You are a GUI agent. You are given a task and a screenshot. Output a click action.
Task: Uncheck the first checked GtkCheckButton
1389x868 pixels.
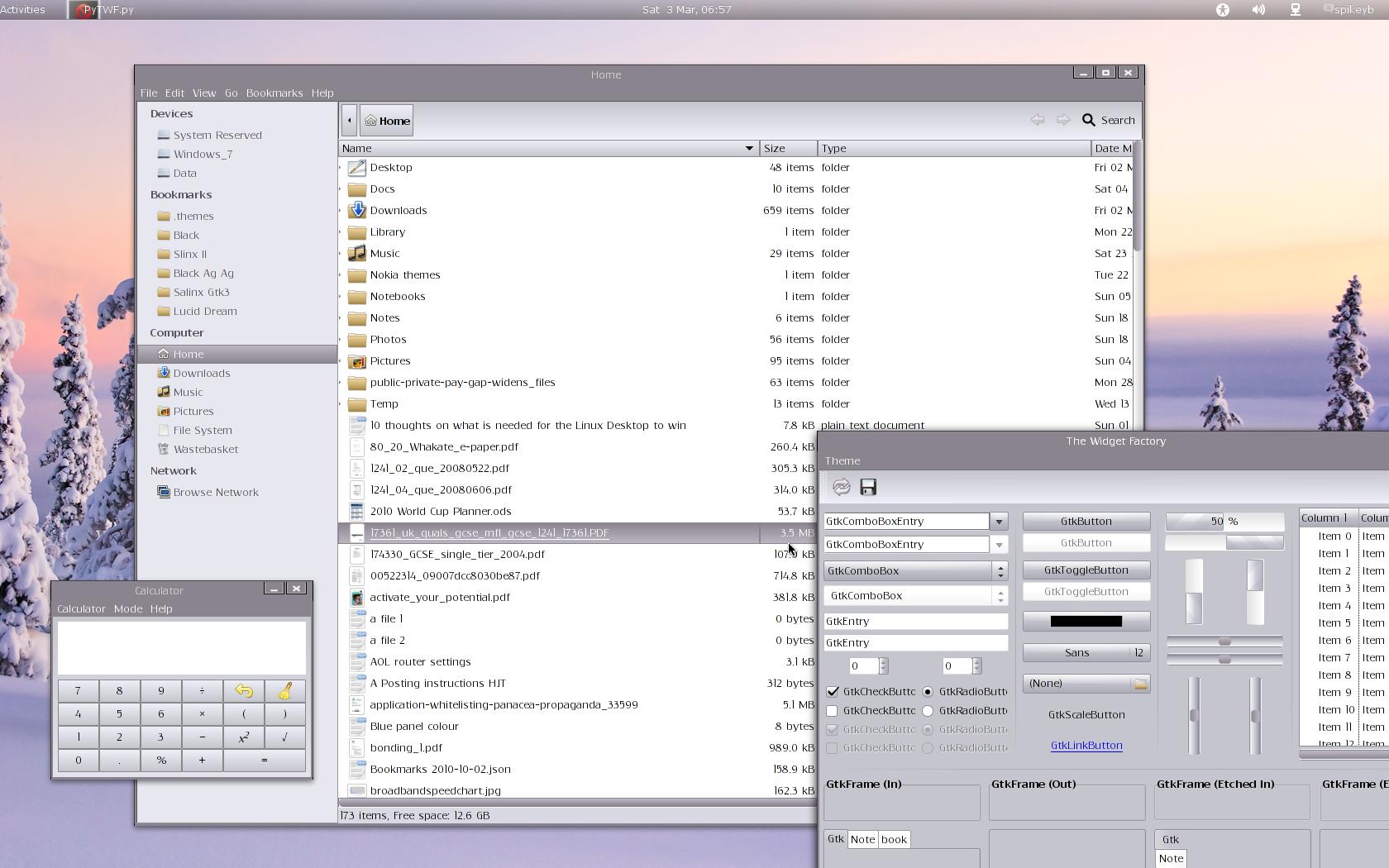point(833,691)
